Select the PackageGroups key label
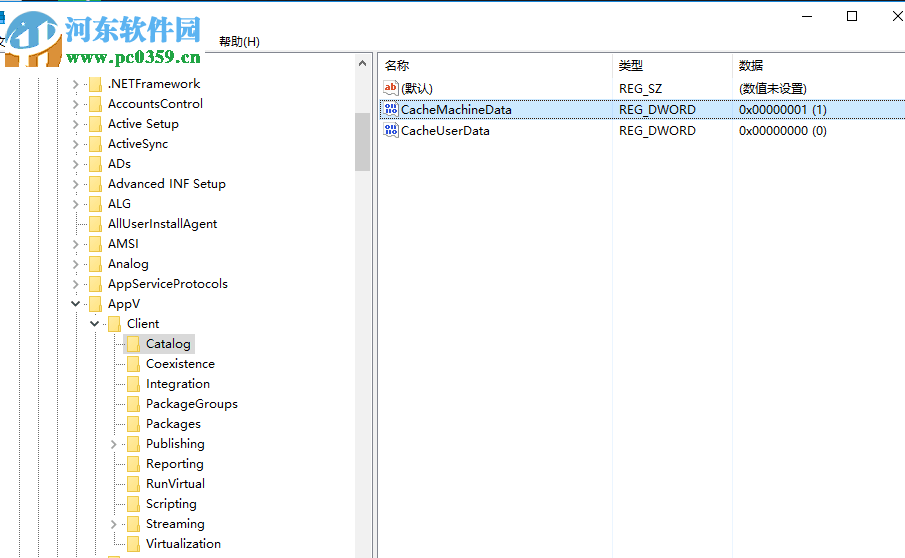The image size is (905, 558). (192, 404)
